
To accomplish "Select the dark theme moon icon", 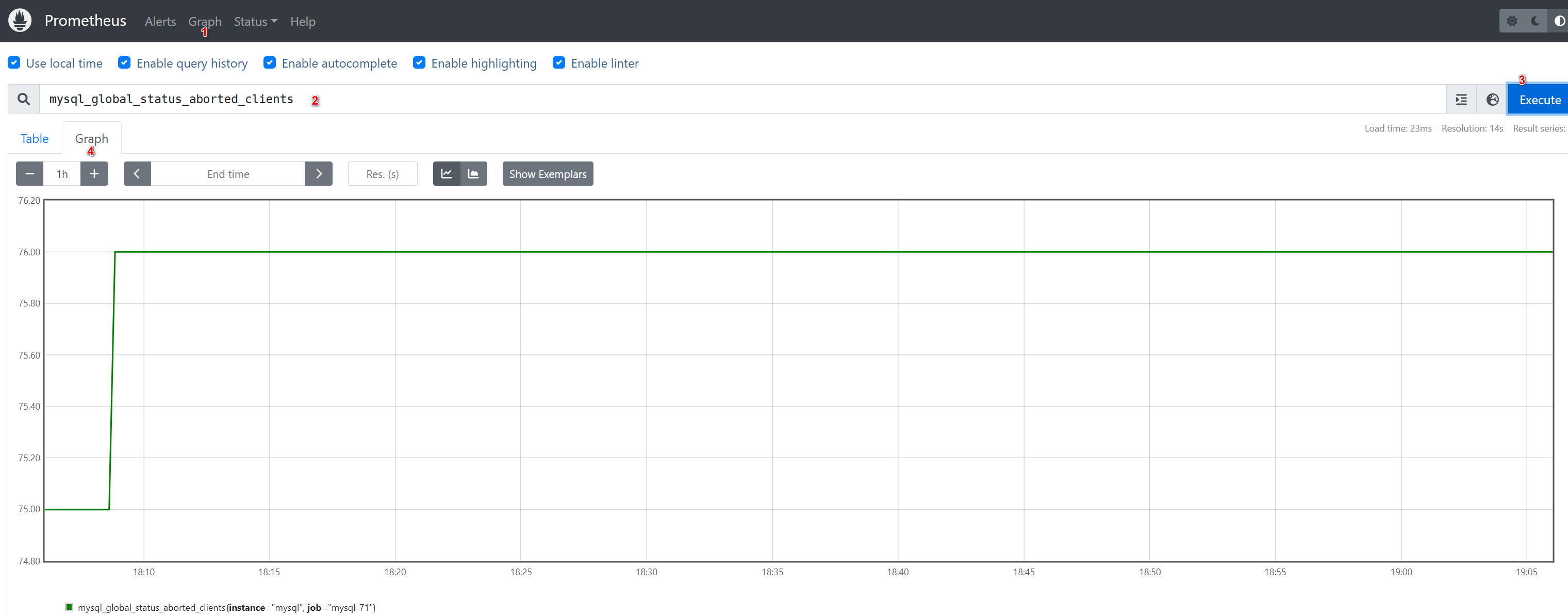I will click(x=1535, y=21).
